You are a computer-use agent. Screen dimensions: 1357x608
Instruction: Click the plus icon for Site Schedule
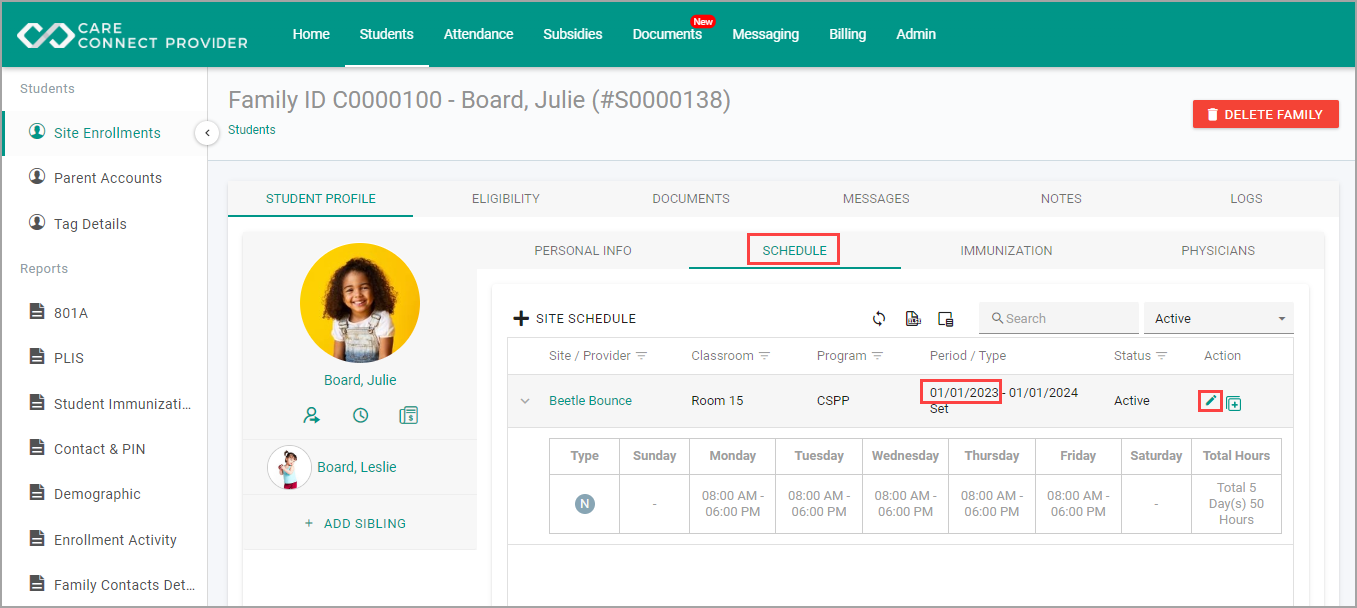point(520,319)
